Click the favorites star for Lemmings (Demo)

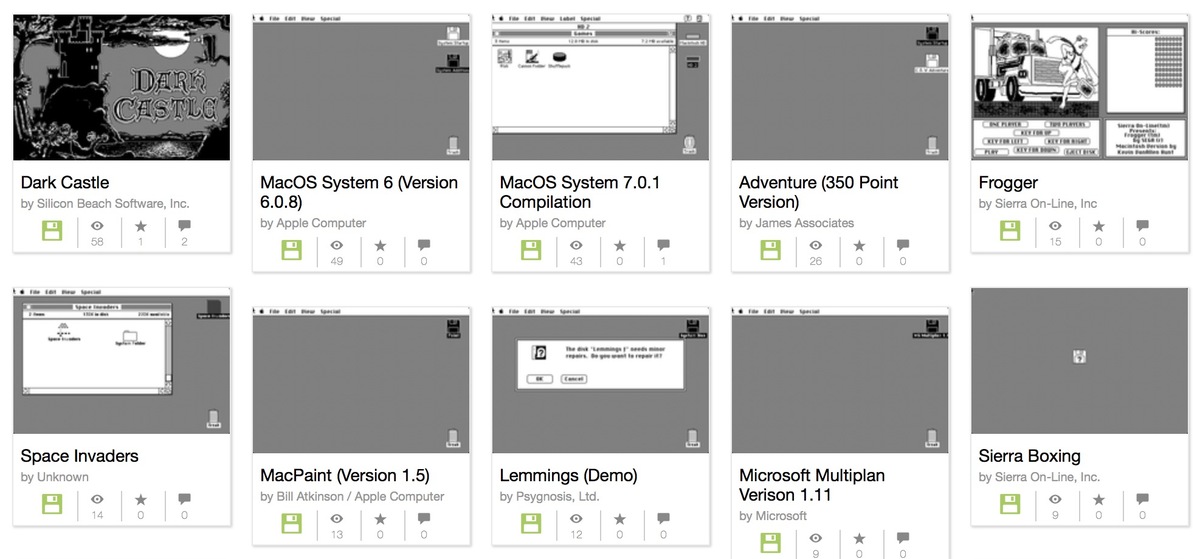(620, 519)
